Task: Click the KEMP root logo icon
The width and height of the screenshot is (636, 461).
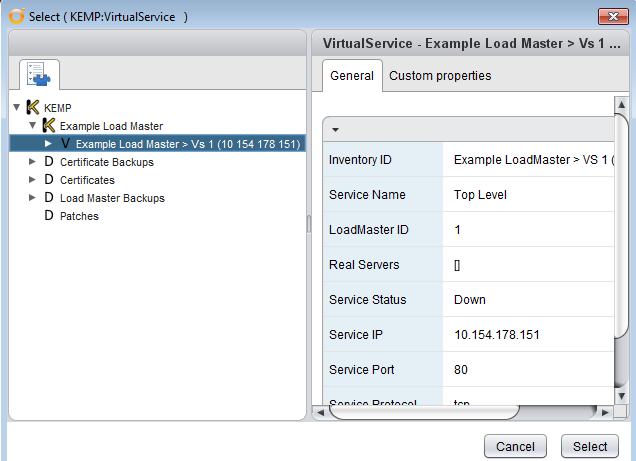Action: [33, 107]
